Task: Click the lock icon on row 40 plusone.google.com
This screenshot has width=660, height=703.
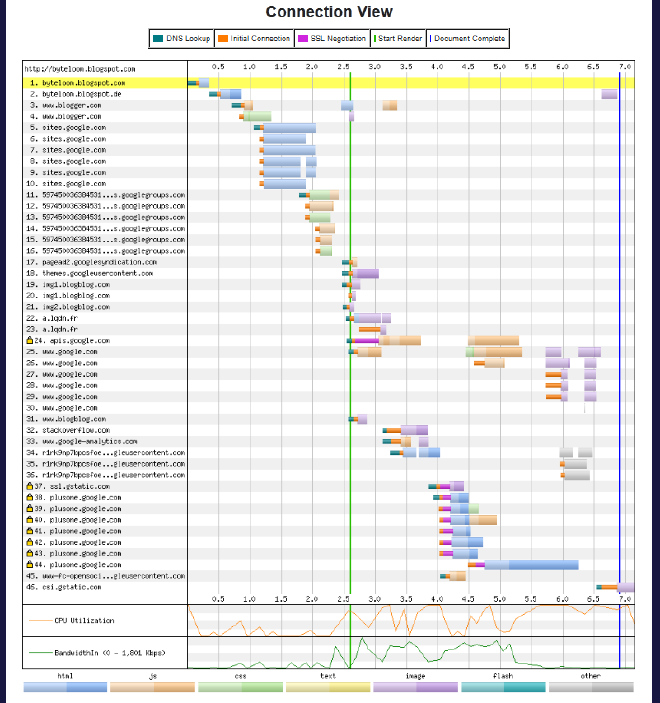Action: (x=30, y=520)
